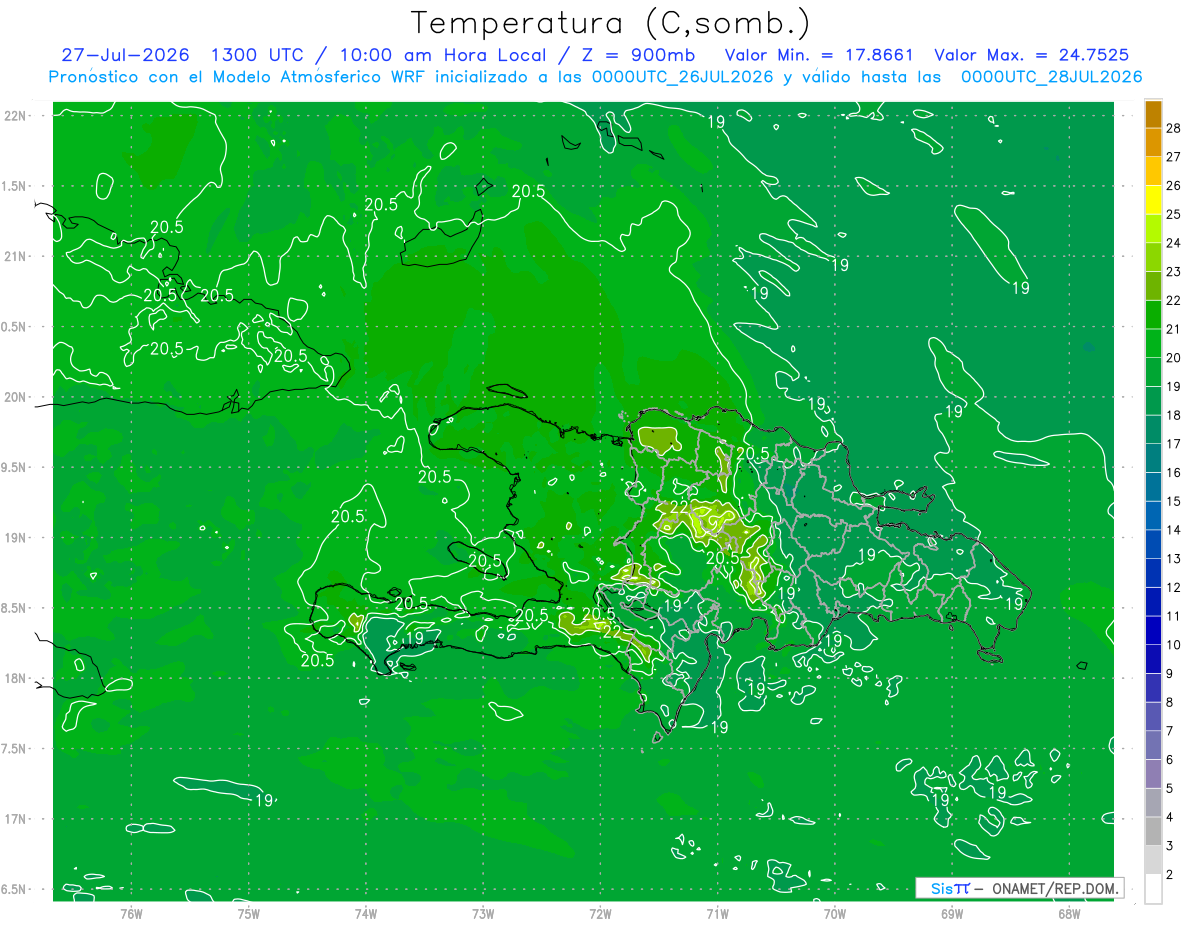Viewport: 1200px width, 927px height.
Task: Click the '68W' longitude axis label
Action: pyautogui.click(x=1069, y=914)
